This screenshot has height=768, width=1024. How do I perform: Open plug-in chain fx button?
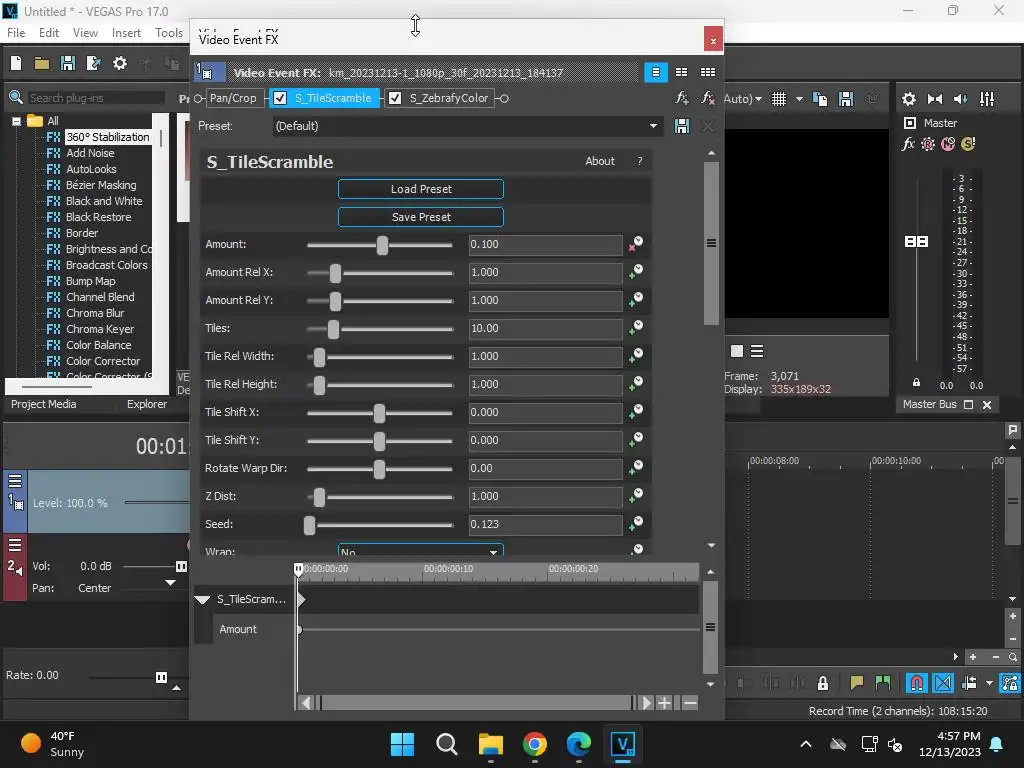point(682,98)
